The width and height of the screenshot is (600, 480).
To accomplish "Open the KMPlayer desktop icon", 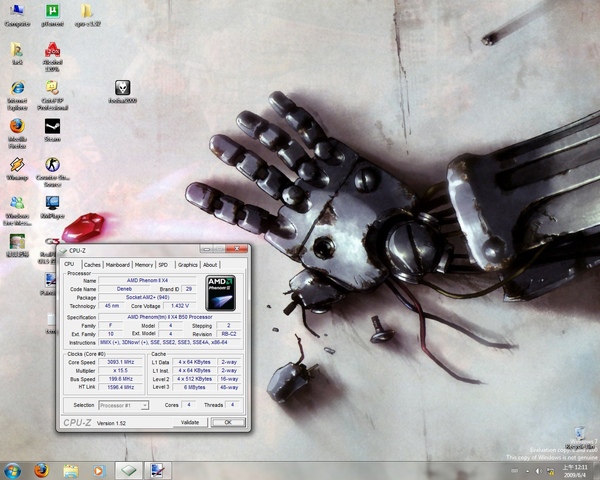I will click(x=52, y=207).
